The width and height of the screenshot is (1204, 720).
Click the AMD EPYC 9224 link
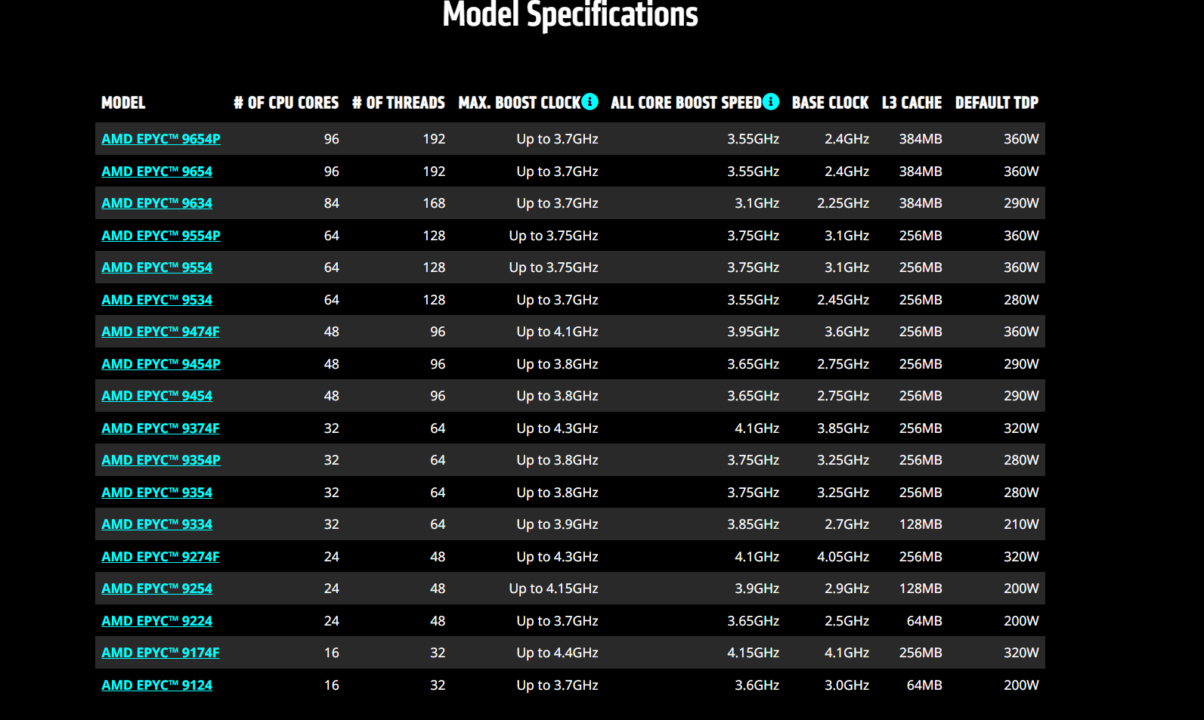click(156, 621)
